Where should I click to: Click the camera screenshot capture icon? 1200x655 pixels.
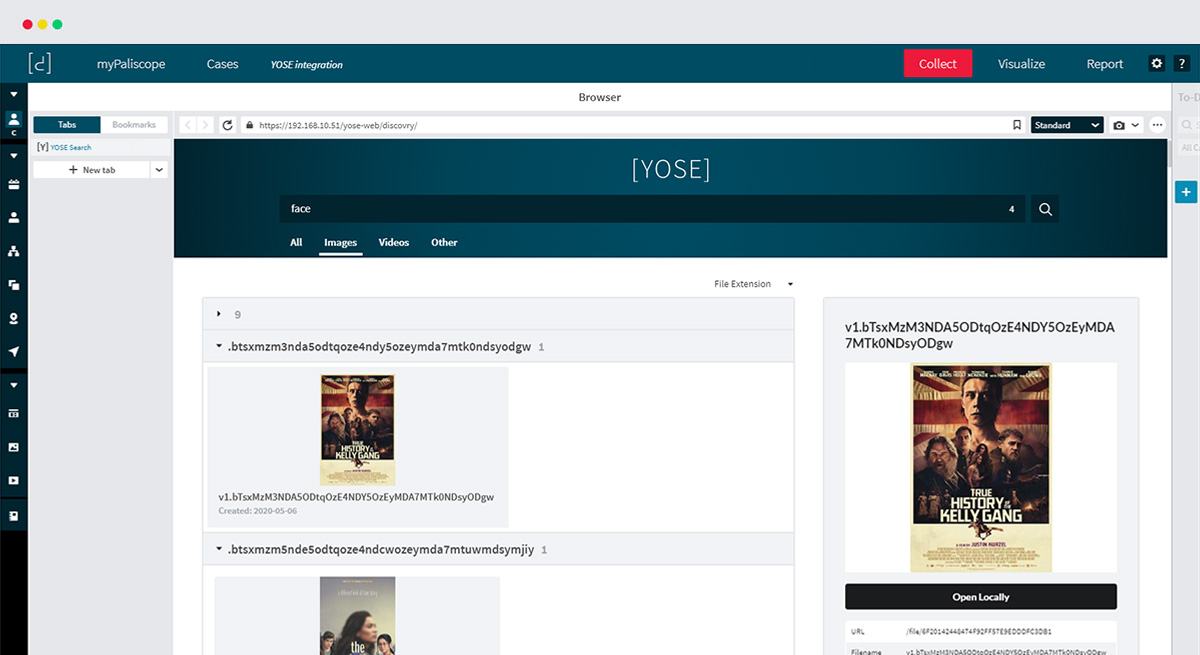(1119, 125)
